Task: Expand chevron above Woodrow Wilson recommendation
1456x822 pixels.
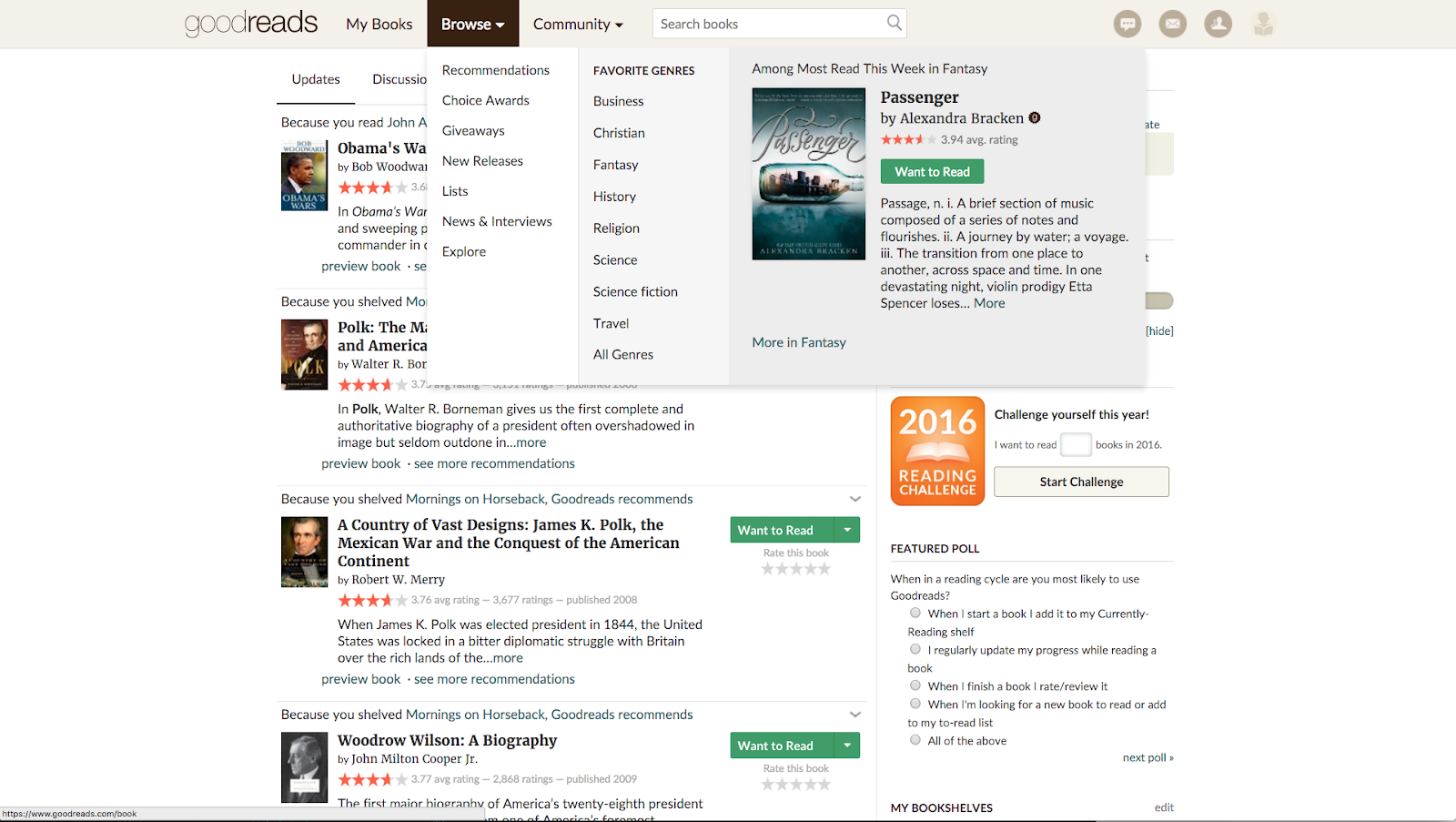Action: (855, 715)
